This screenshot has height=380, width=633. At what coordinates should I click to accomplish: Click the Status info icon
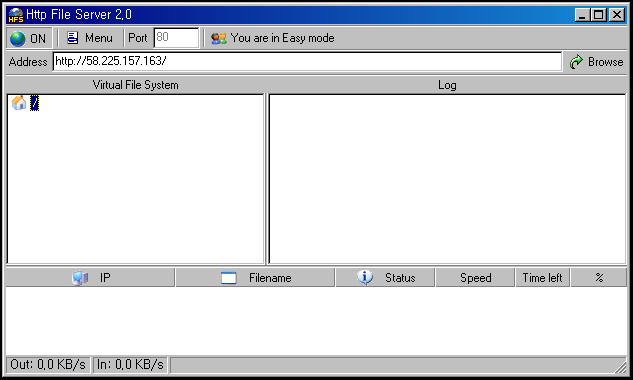pos(365,277)
